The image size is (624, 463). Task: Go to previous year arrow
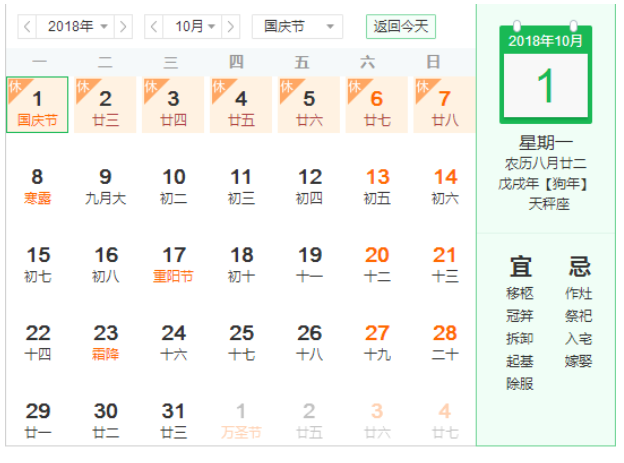coord(27,27)
